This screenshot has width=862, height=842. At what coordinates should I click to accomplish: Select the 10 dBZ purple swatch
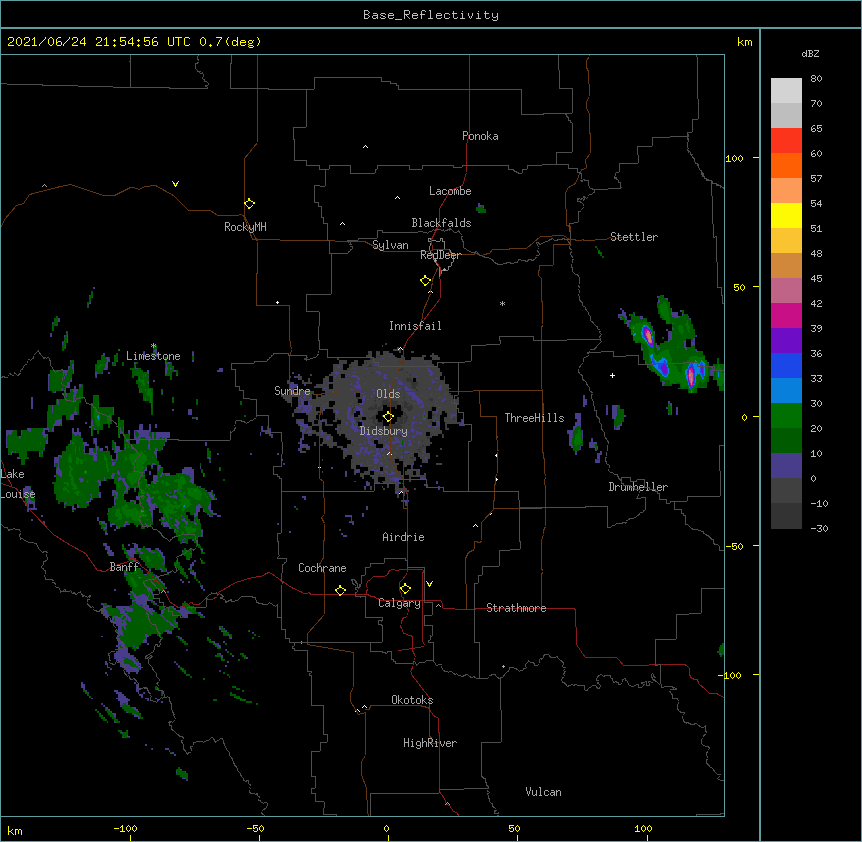coord(786,466)
